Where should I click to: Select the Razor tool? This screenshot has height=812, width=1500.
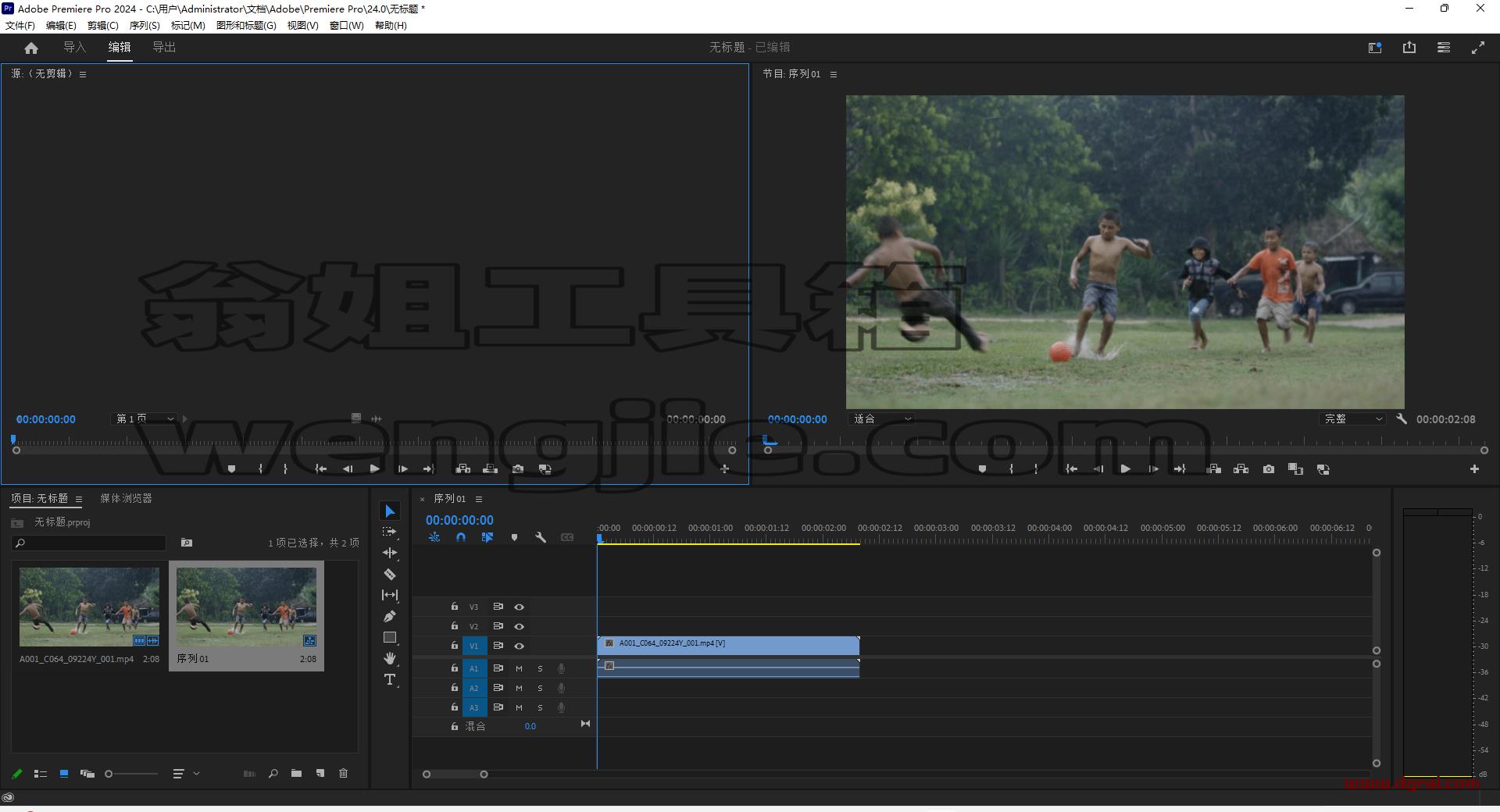390,575
